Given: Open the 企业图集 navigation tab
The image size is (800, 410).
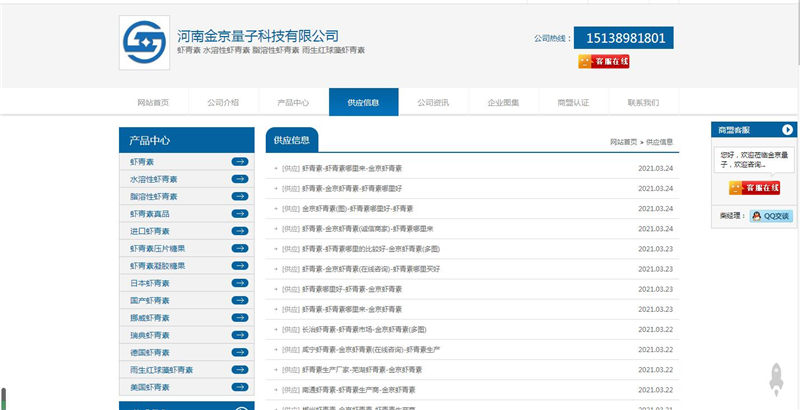Looking at the screenshot, I should pos(503,103).
